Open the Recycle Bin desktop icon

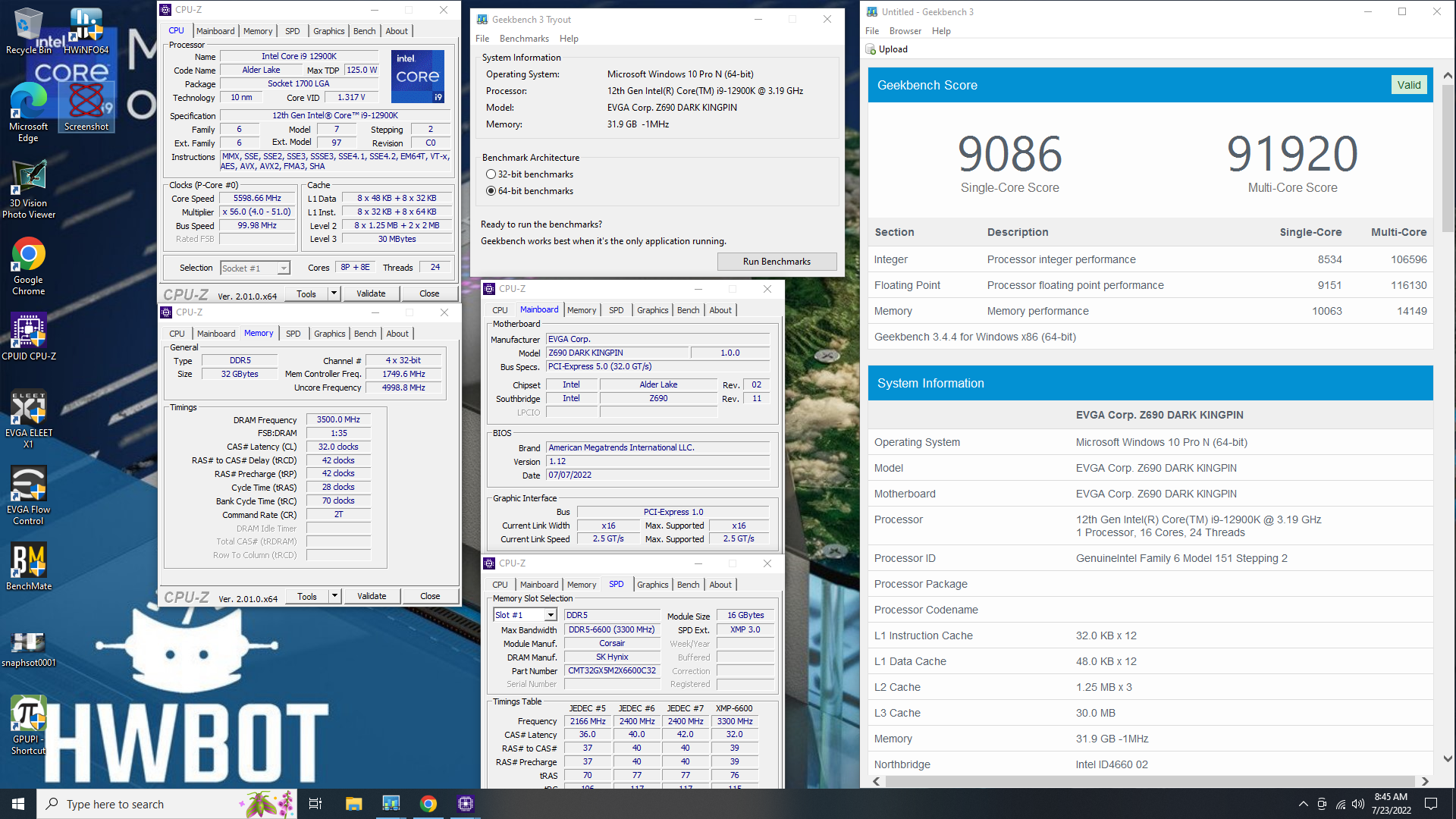[29, 30]
